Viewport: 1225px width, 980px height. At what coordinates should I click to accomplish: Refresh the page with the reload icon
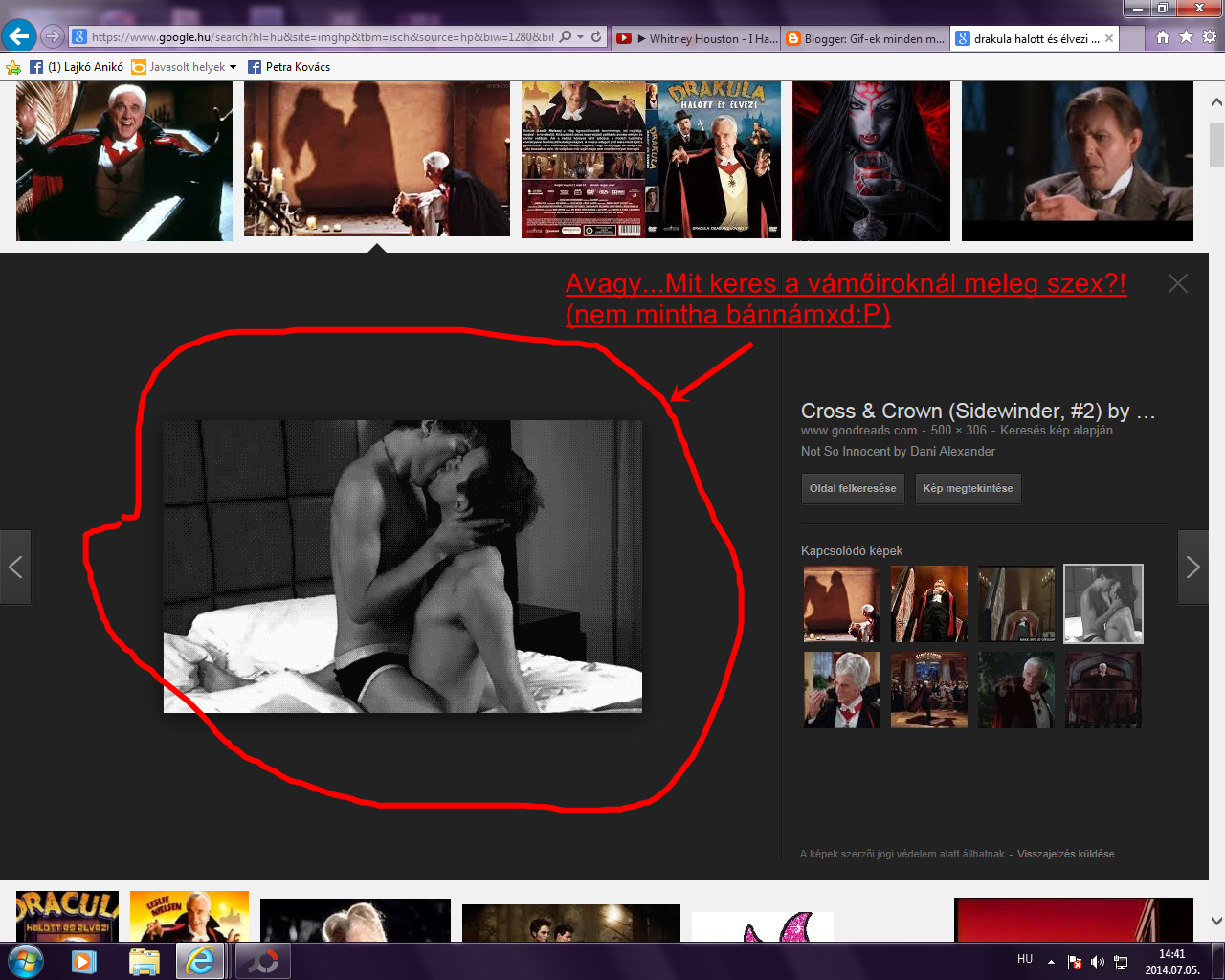coord(596,37)
